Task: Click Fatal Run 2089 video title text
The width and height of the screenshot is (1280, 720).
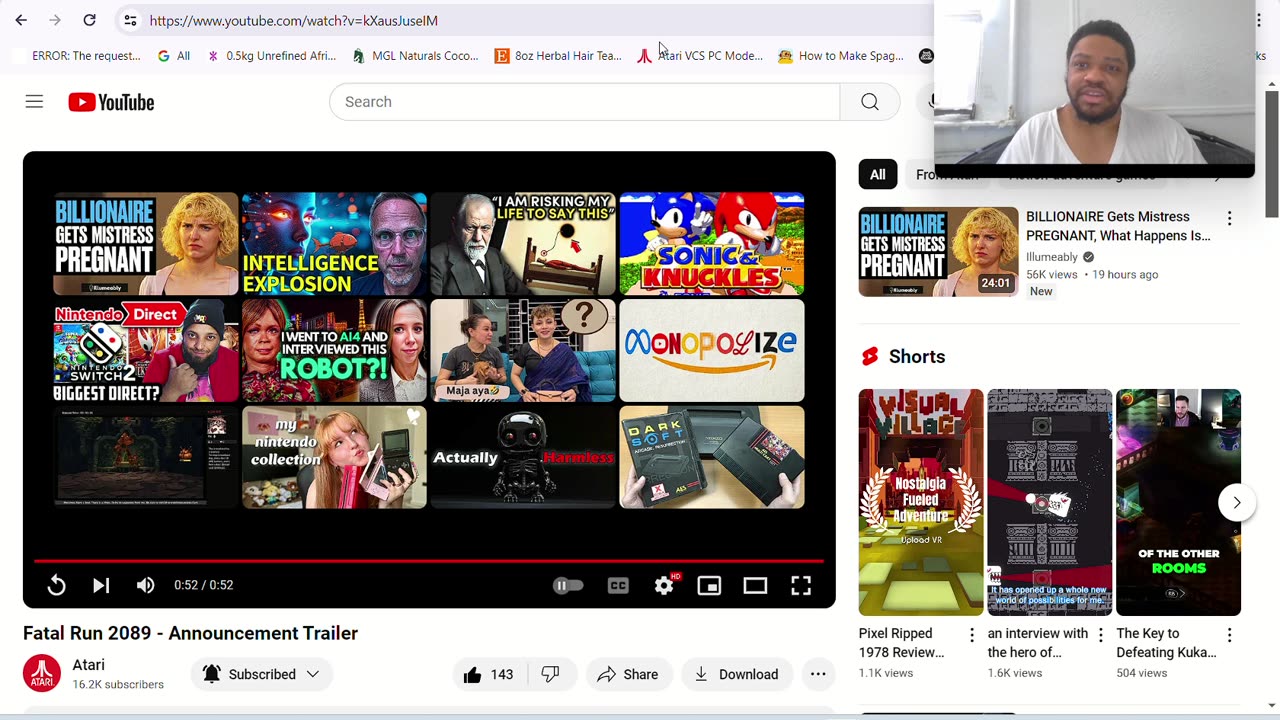Action: pyautogui.click(x=190, y=633)
